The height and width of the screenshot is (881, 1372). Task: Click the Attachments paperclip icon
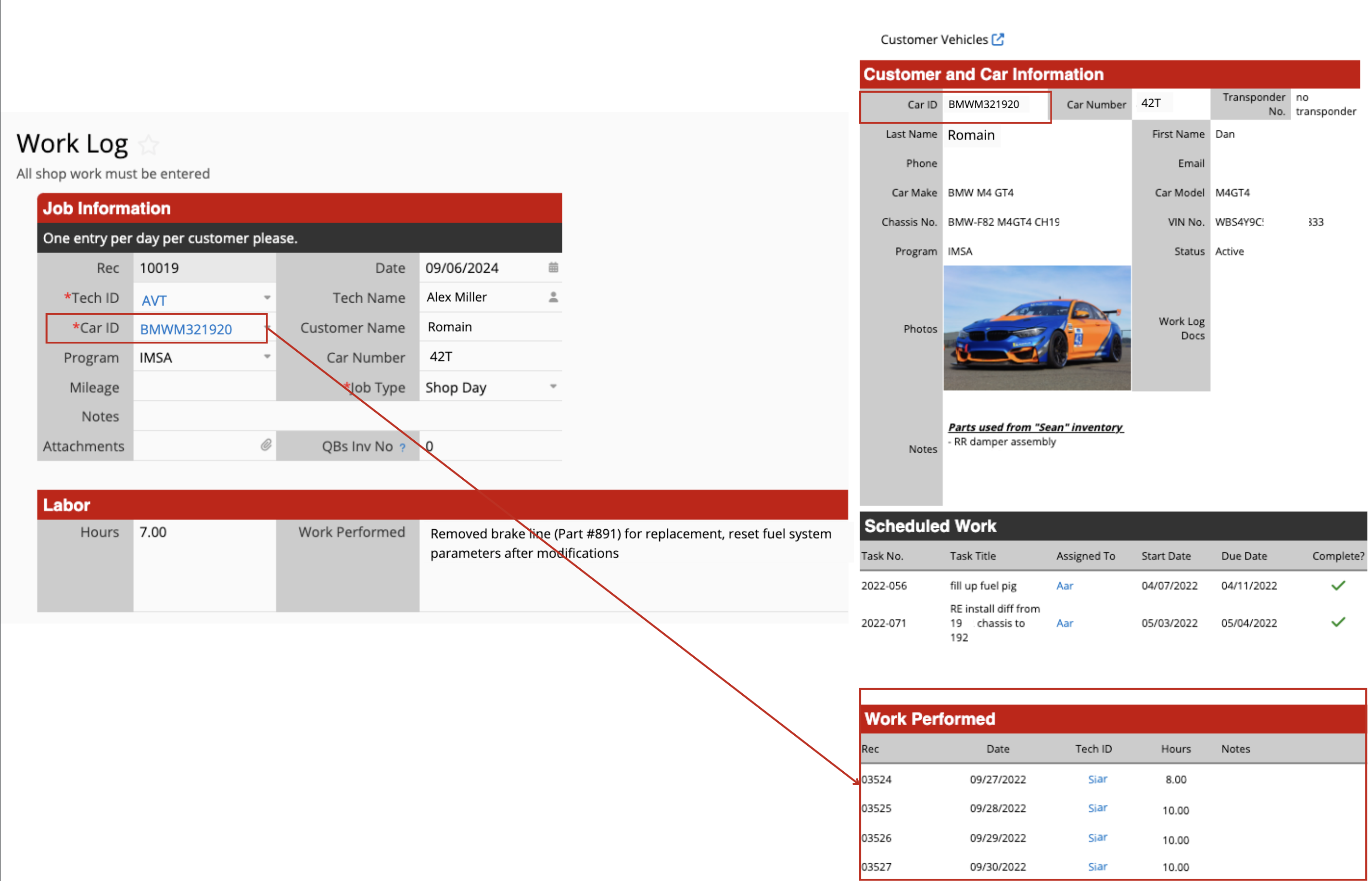266,445
